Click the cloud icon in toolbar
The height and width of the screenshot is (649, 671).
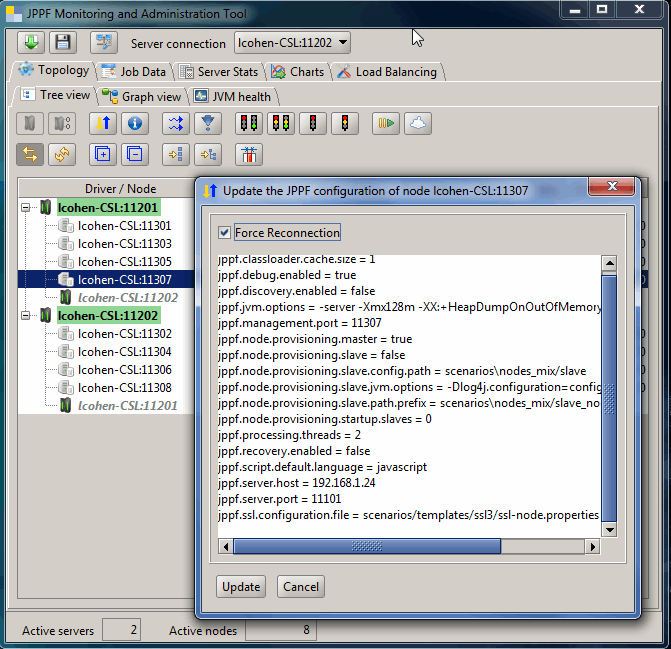coord(418,123)
